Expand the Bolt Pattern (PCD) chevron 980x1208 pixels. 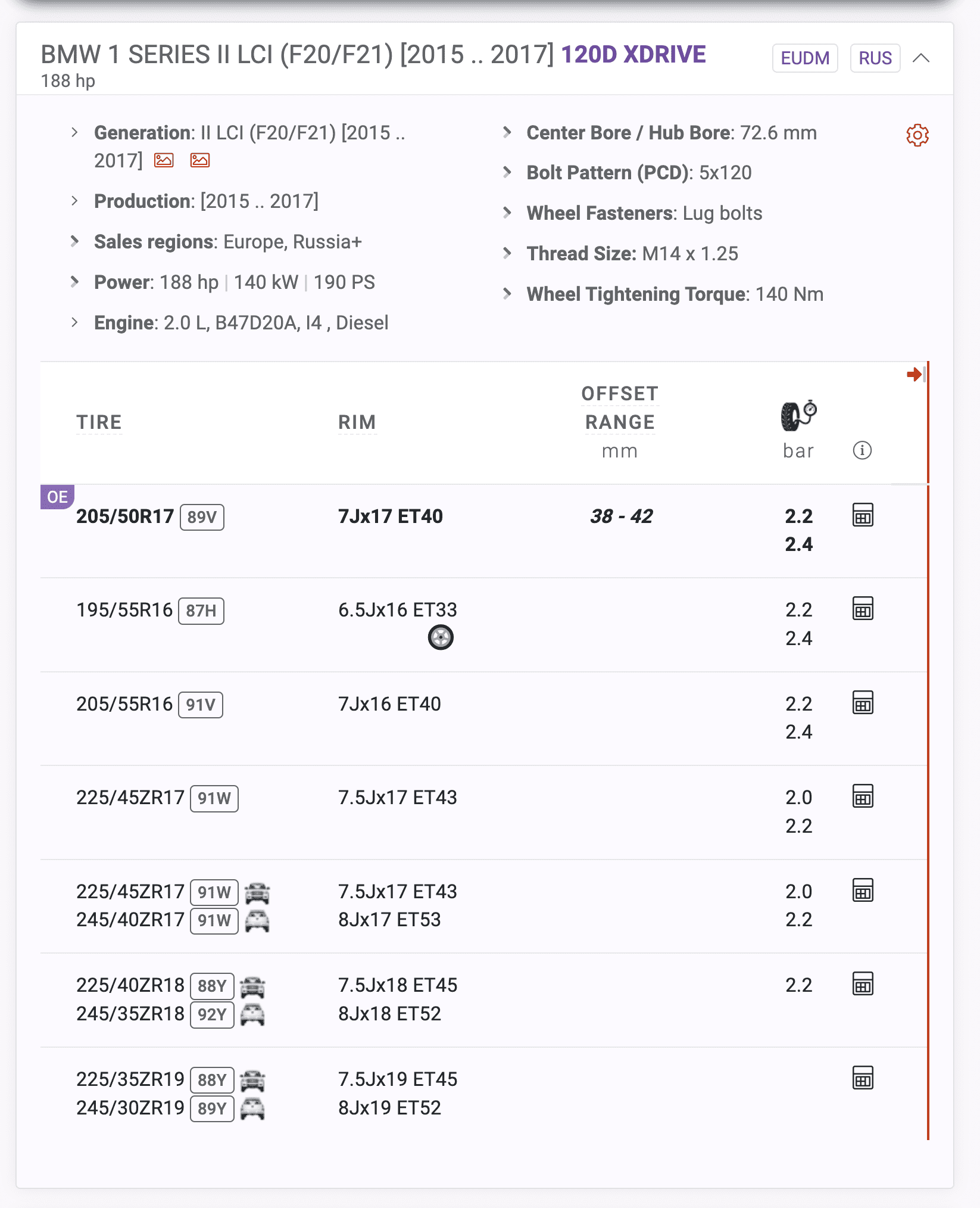coord(507,172)
